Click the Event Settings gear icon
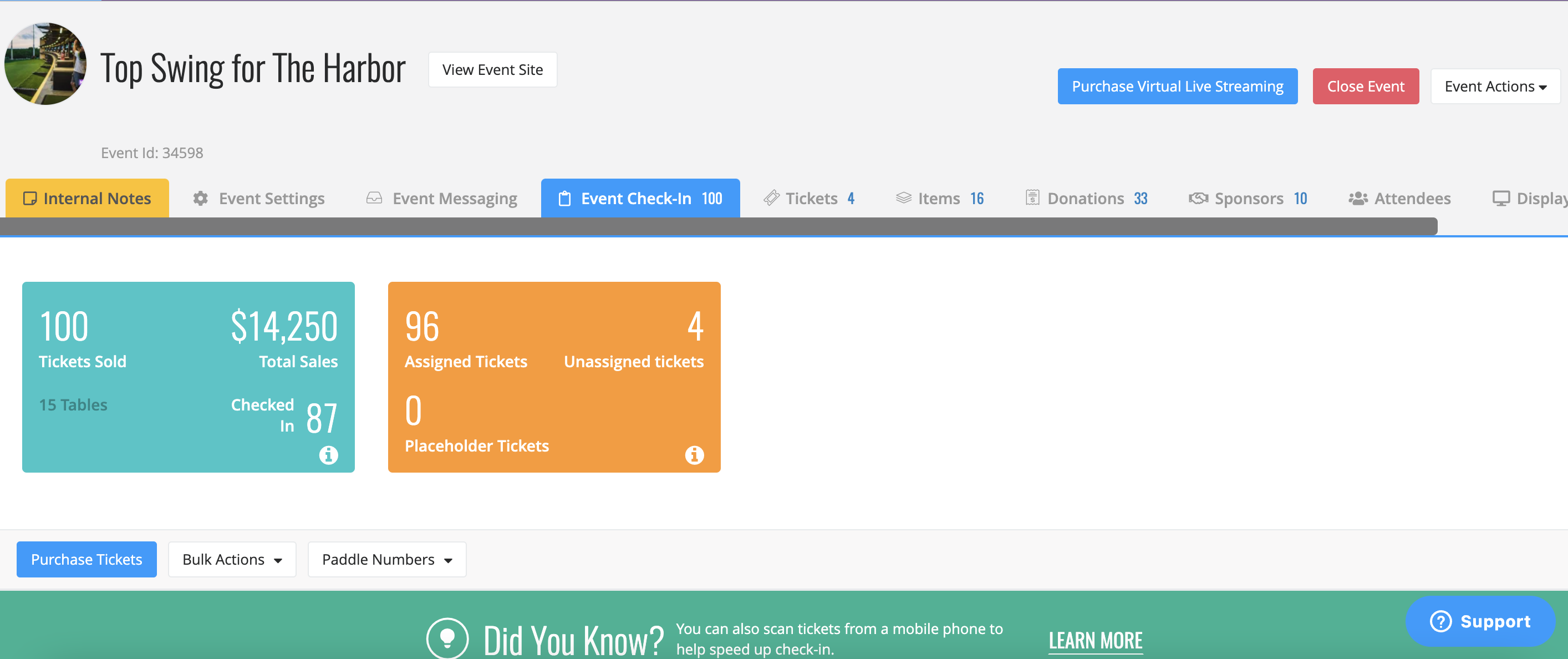 pos(200,199)
